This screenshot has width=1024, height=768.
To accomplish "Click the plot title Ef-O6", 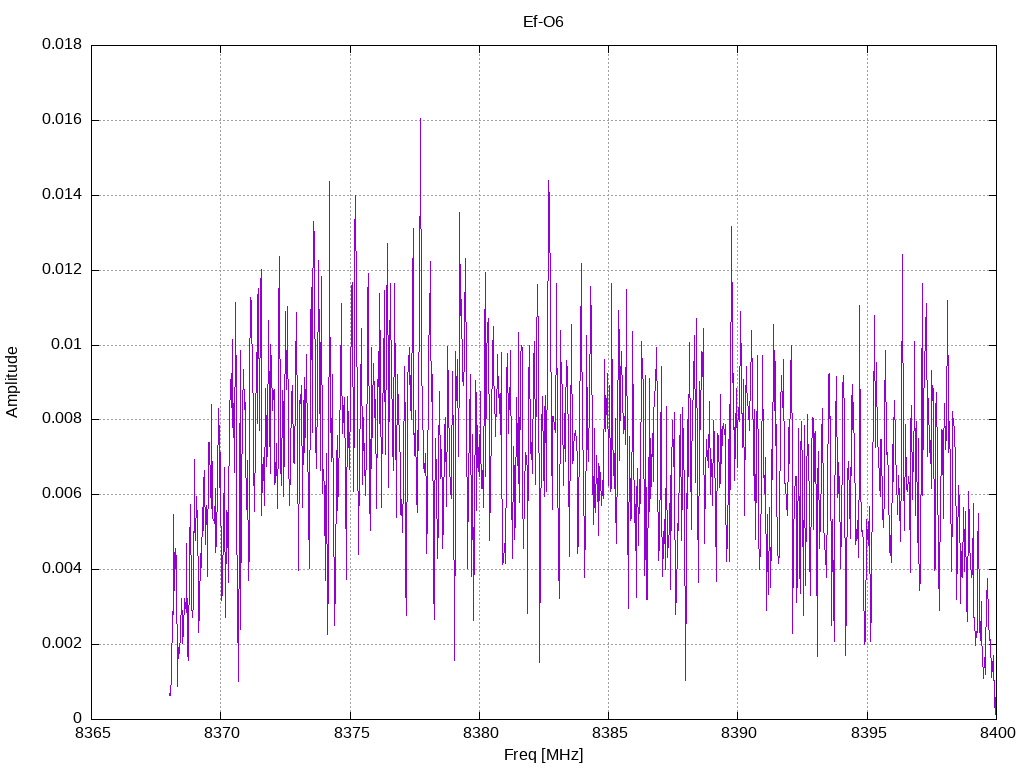I will (543, 22).
